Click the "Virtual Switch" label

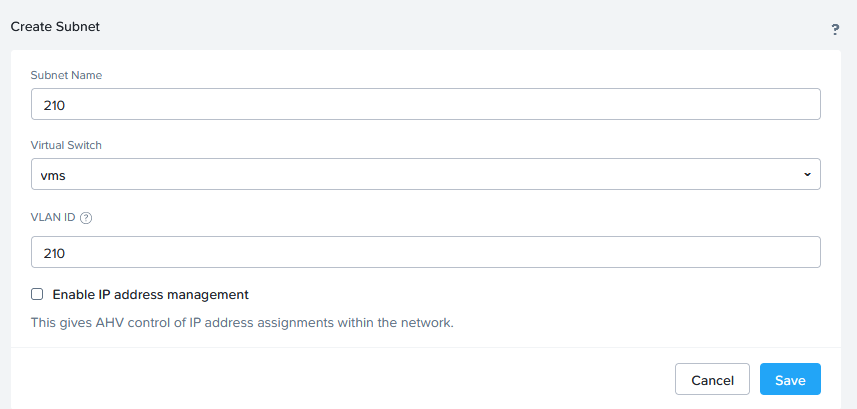[x=66, y=145]
